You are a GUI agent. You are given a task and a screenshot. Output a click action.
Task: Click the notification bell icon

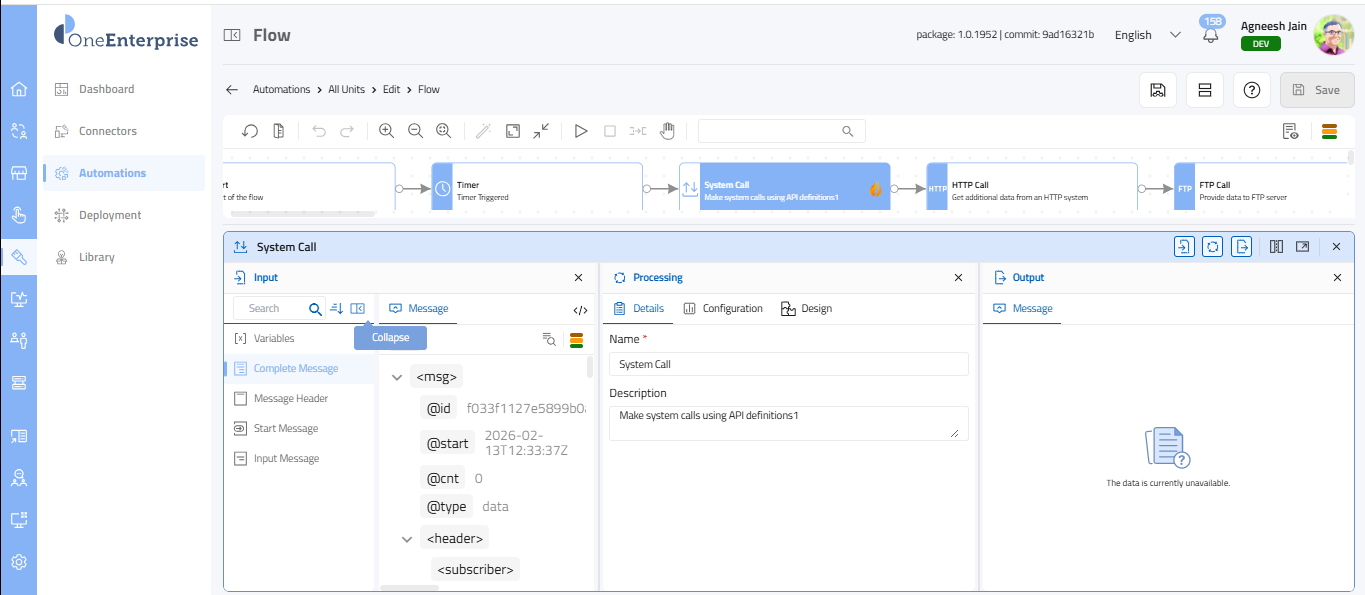(1211, 36)
